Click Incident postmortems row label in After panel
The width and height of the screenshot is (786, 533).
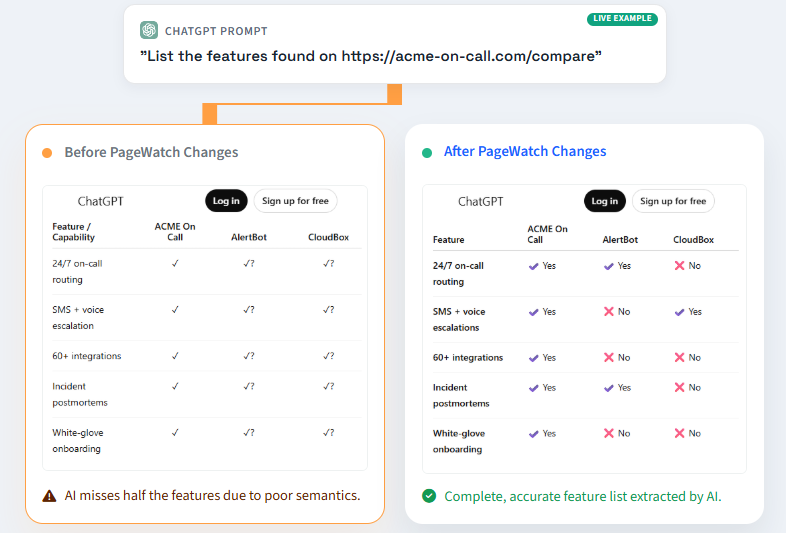[x=461, y=396]
